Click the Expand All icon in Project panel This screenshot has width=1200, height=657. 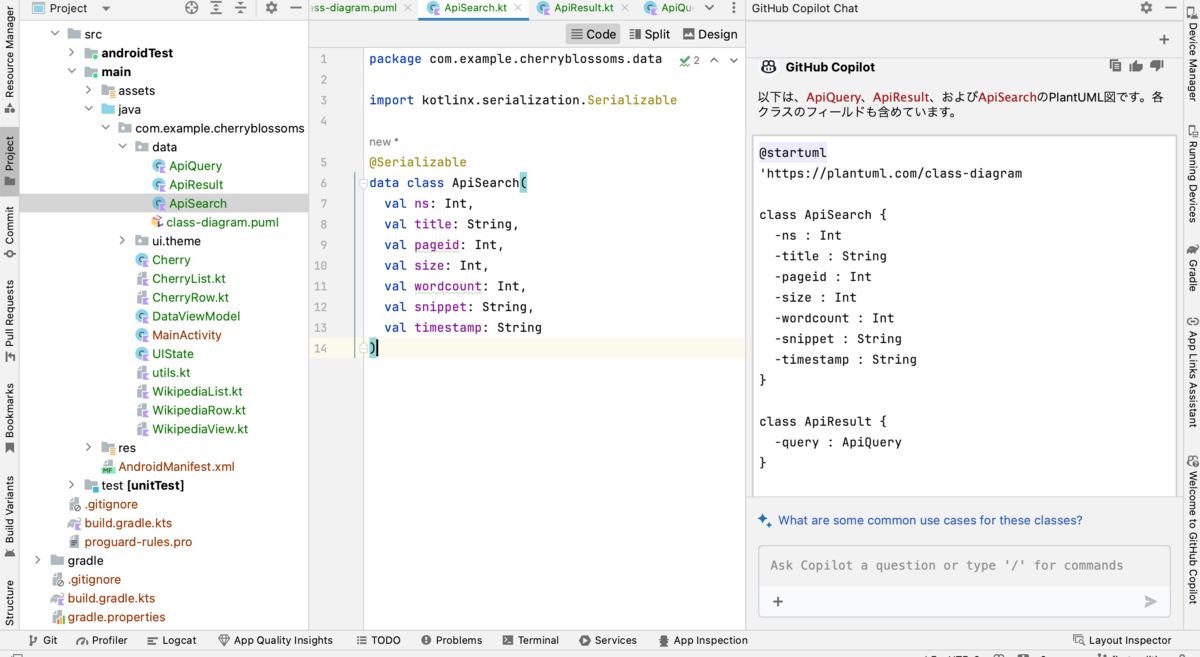click(216, 8)
